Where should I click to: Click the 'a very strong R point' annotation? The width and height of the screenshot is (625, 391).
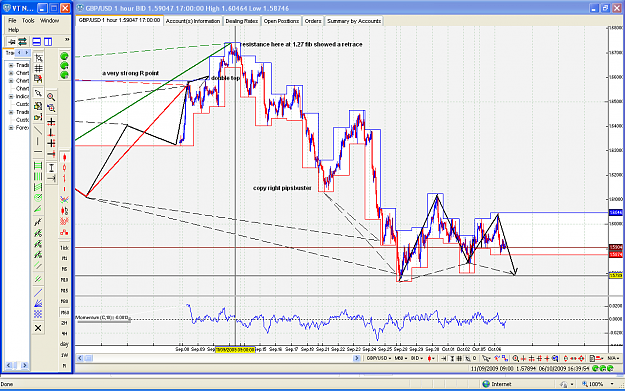(130, 73)
